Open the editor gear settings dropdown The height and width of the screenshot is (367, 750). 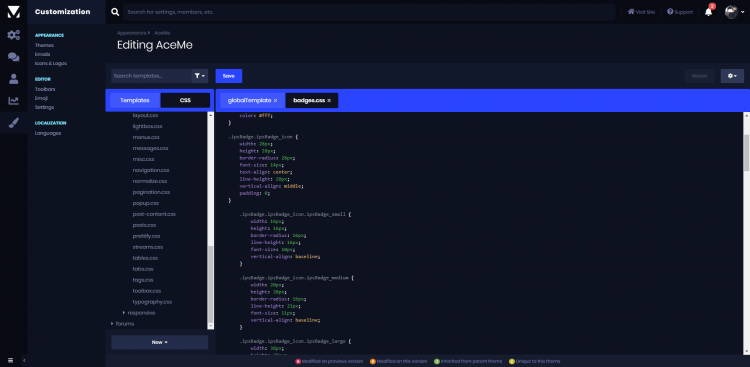[732, 76]
